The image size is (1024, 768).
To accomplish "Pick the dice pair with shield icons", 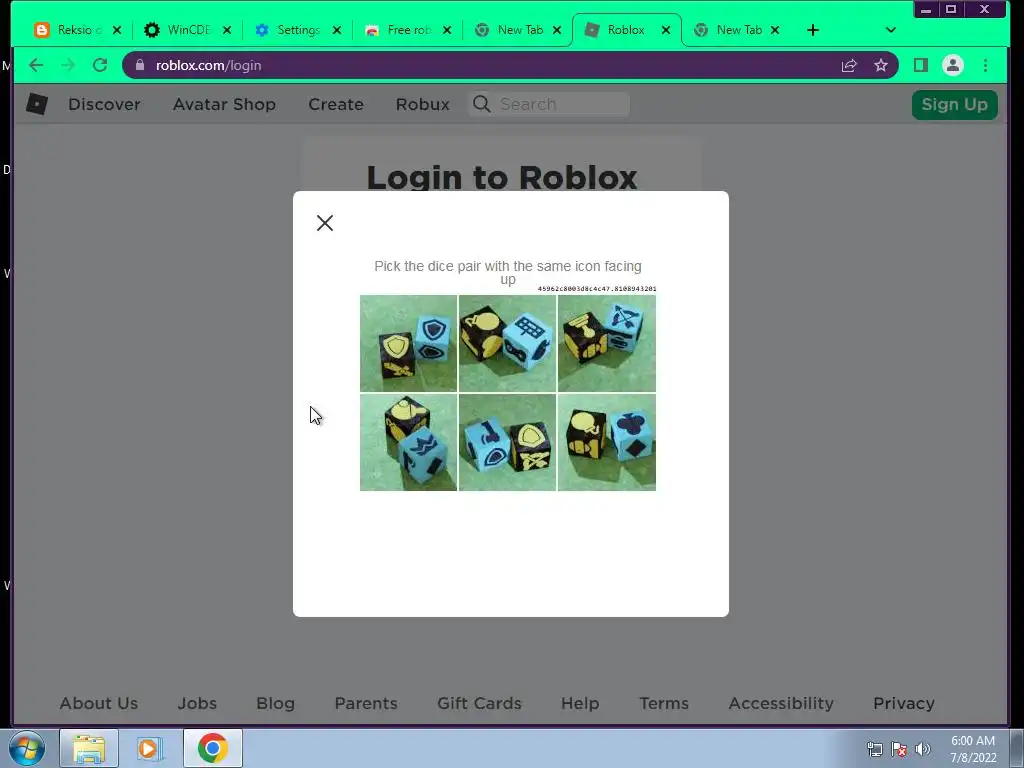I will pyautogui.click(x=408, y=343).
